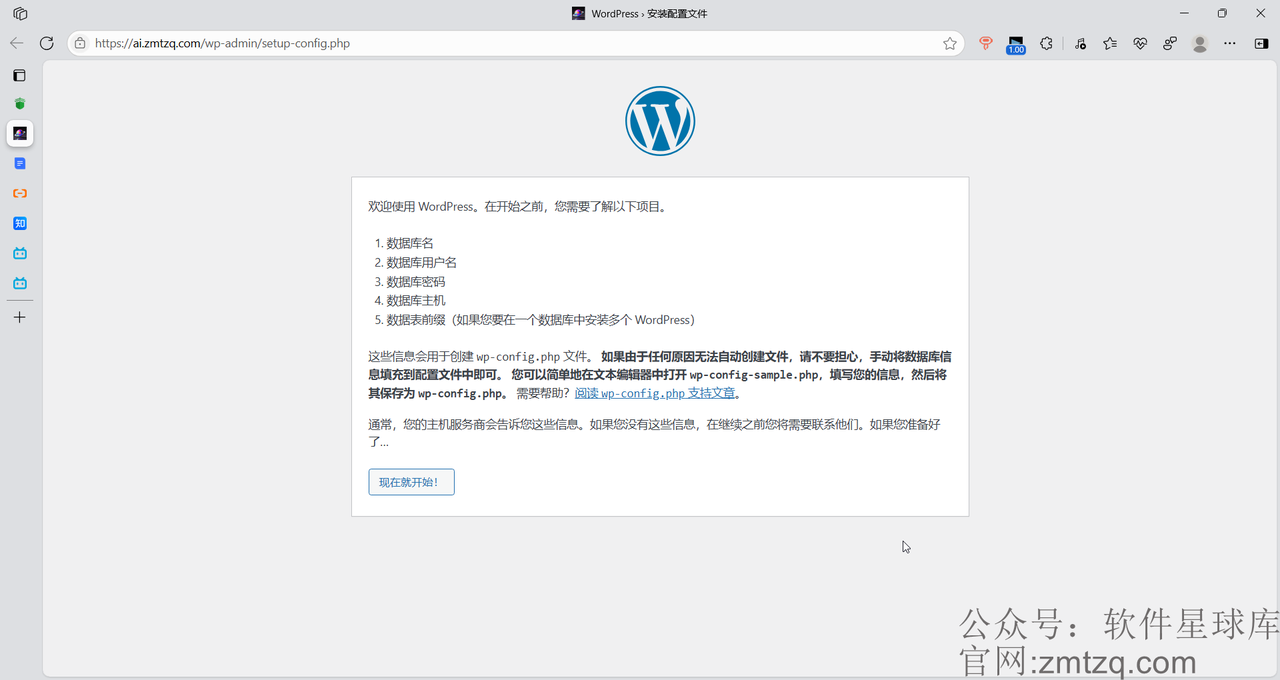Click list item 数据库密码
1280x680 pixels.
[x=416, y=282]
